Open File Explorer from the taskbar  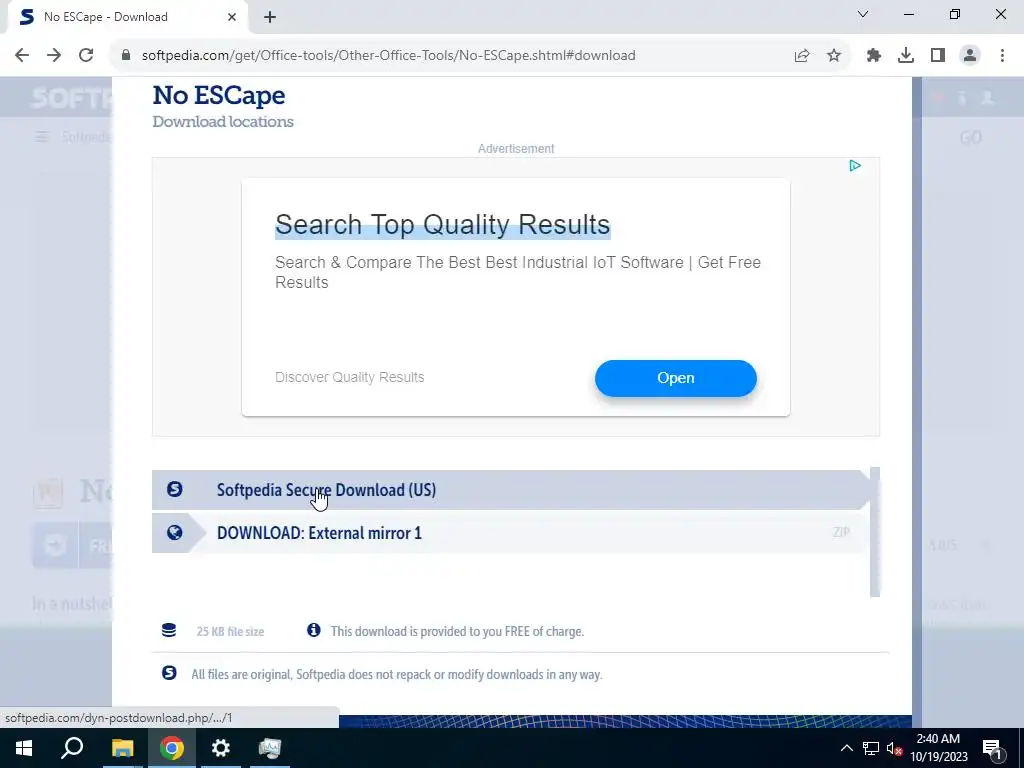click(x=122, y=748)
